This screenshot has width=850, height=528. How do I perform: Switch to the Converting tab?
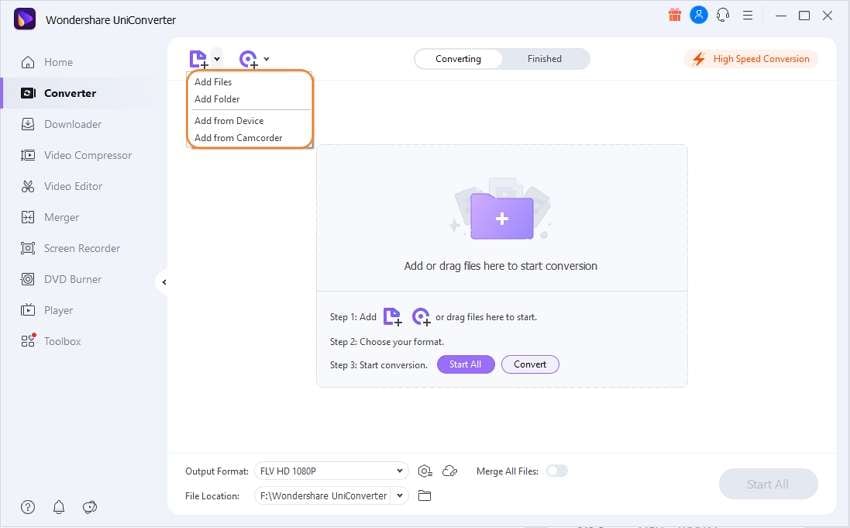(458, 59)
